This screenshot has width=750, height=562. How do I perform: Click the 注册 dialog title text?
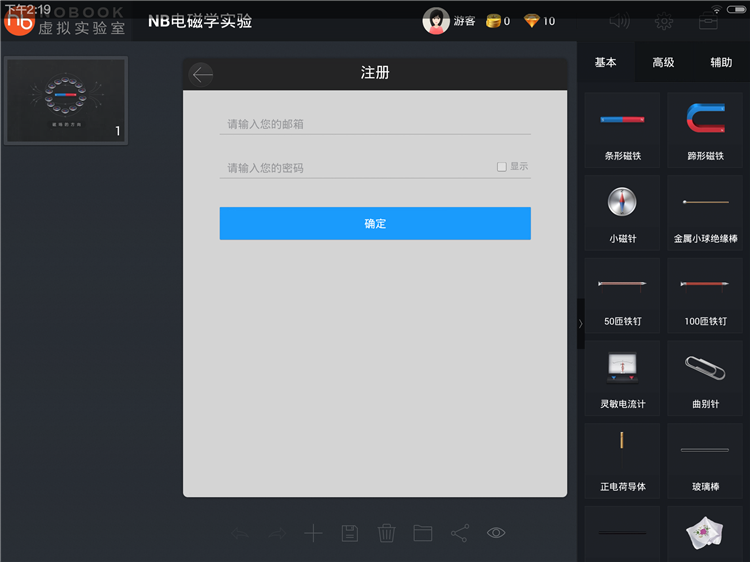point(375,73)
